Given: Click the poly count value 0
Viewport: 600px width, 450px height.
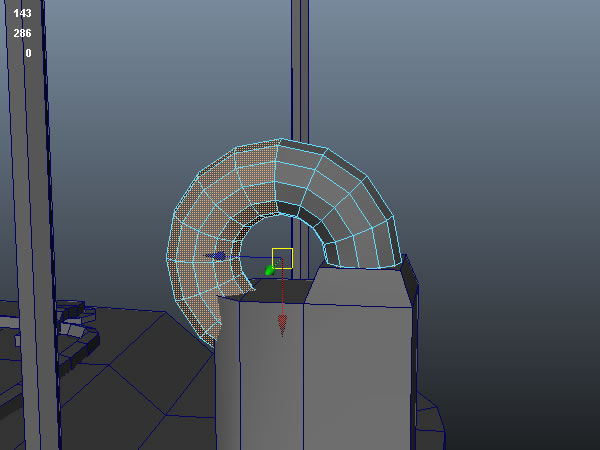Looking at the screenshot, I should point(28,53).
